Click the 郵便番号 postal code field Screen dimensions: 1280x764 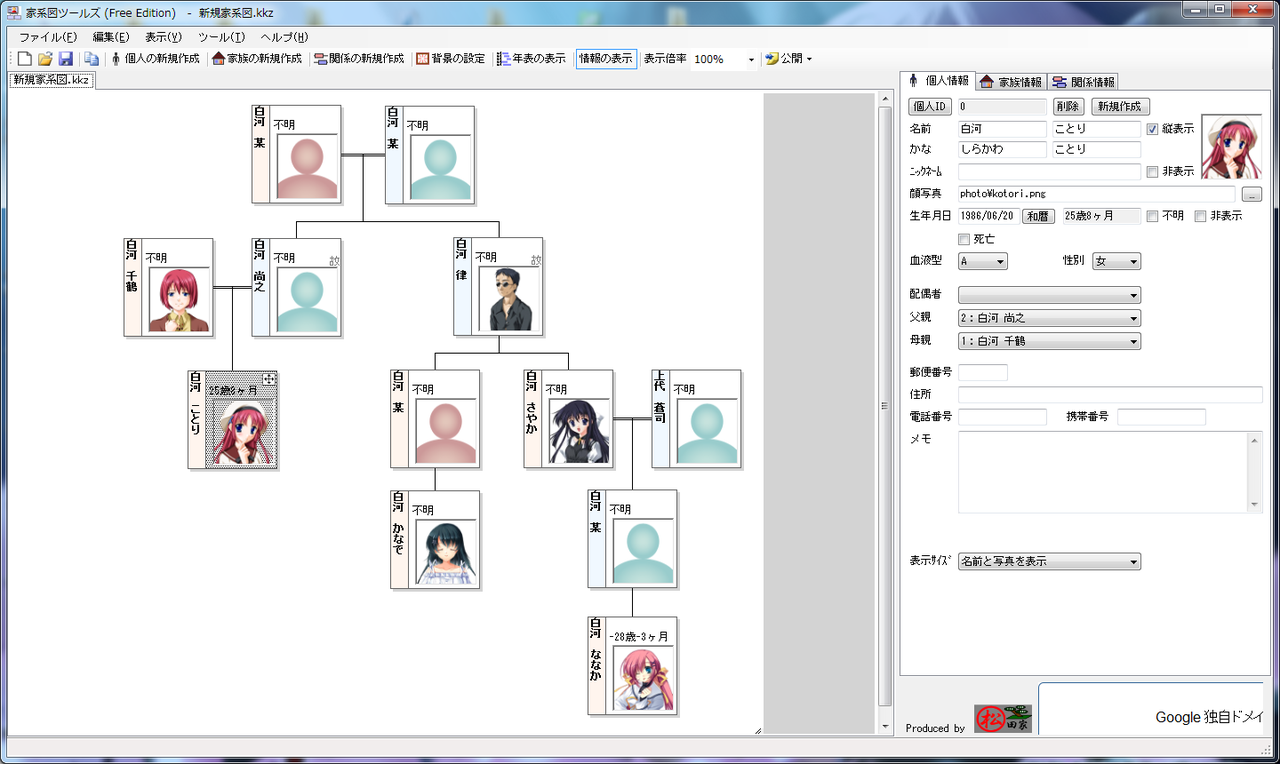(x=983, y=372)
